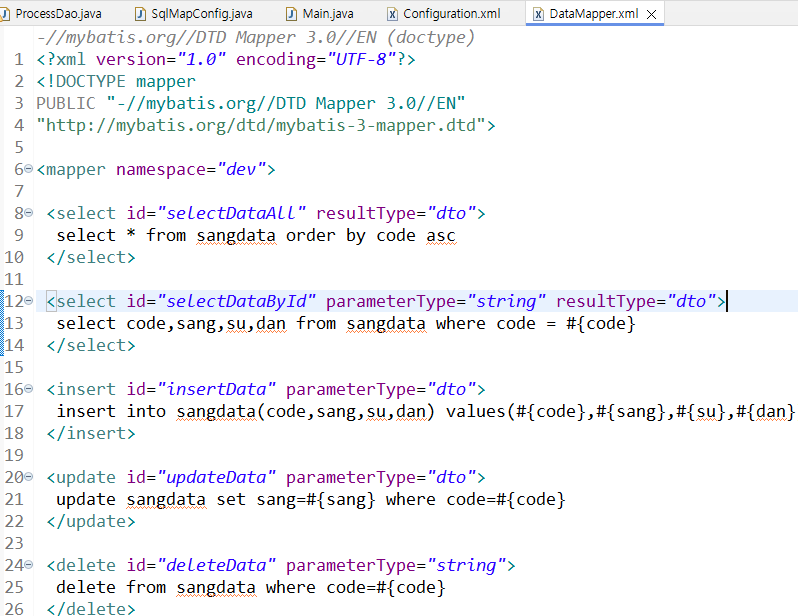Click the Java file icon on Main.java tab
The width and height of the screenshot is (798, 616).
pyautogui.click(x=291, y=14)
